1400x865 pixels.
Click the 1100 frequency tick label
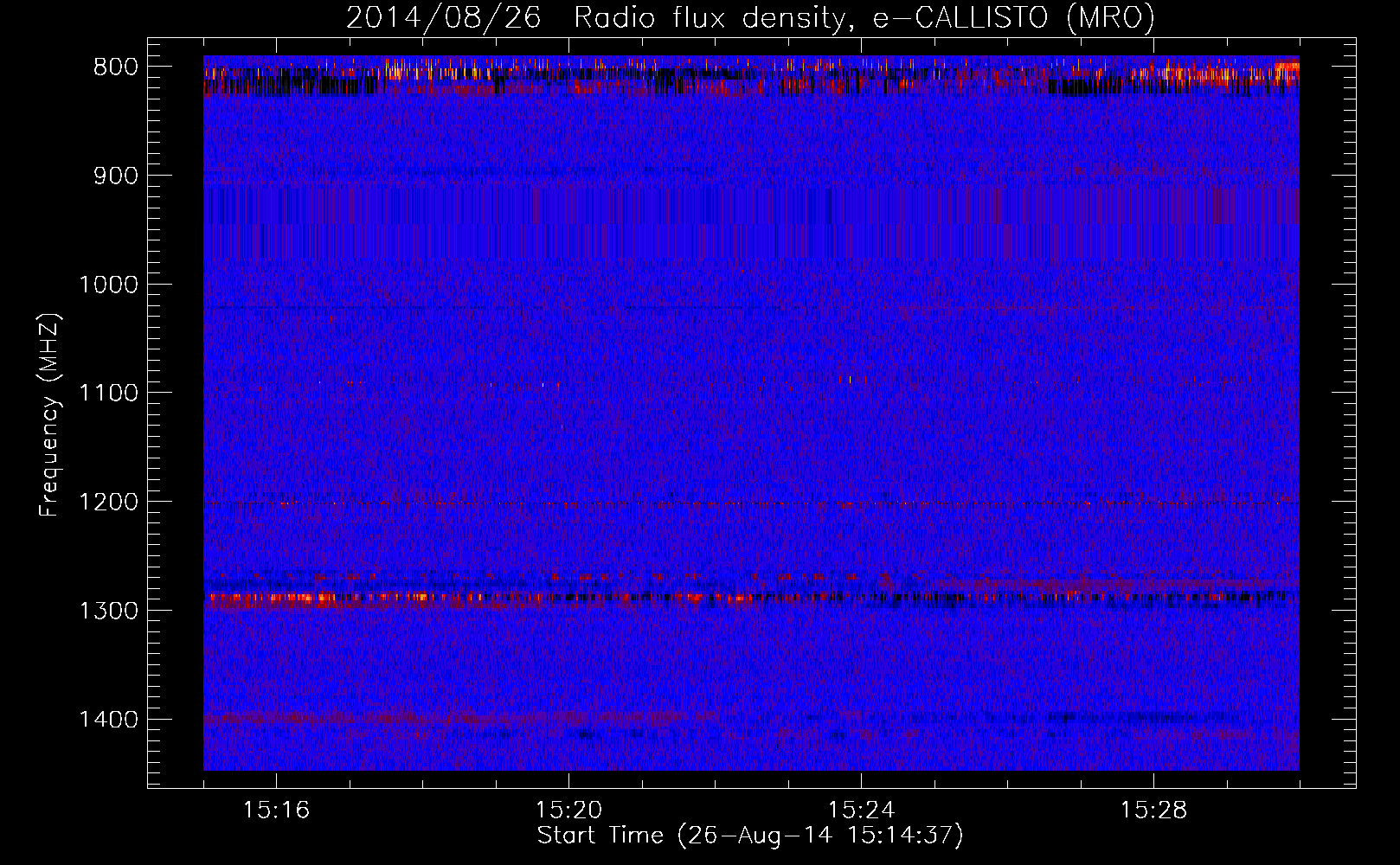point(108,394)
